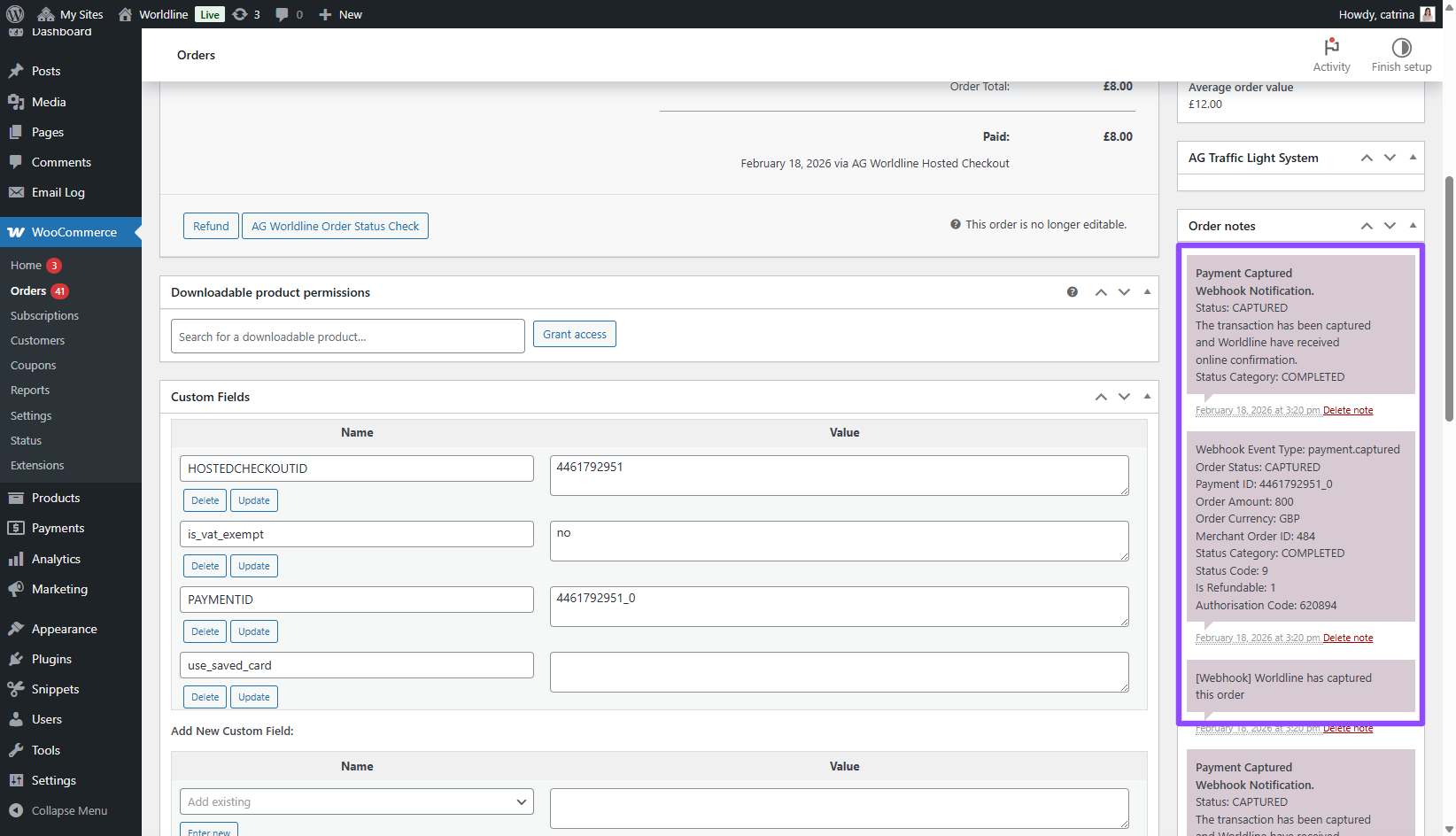
Task: Toggle the Custom Fields panel triangle
Action: 1147,397
